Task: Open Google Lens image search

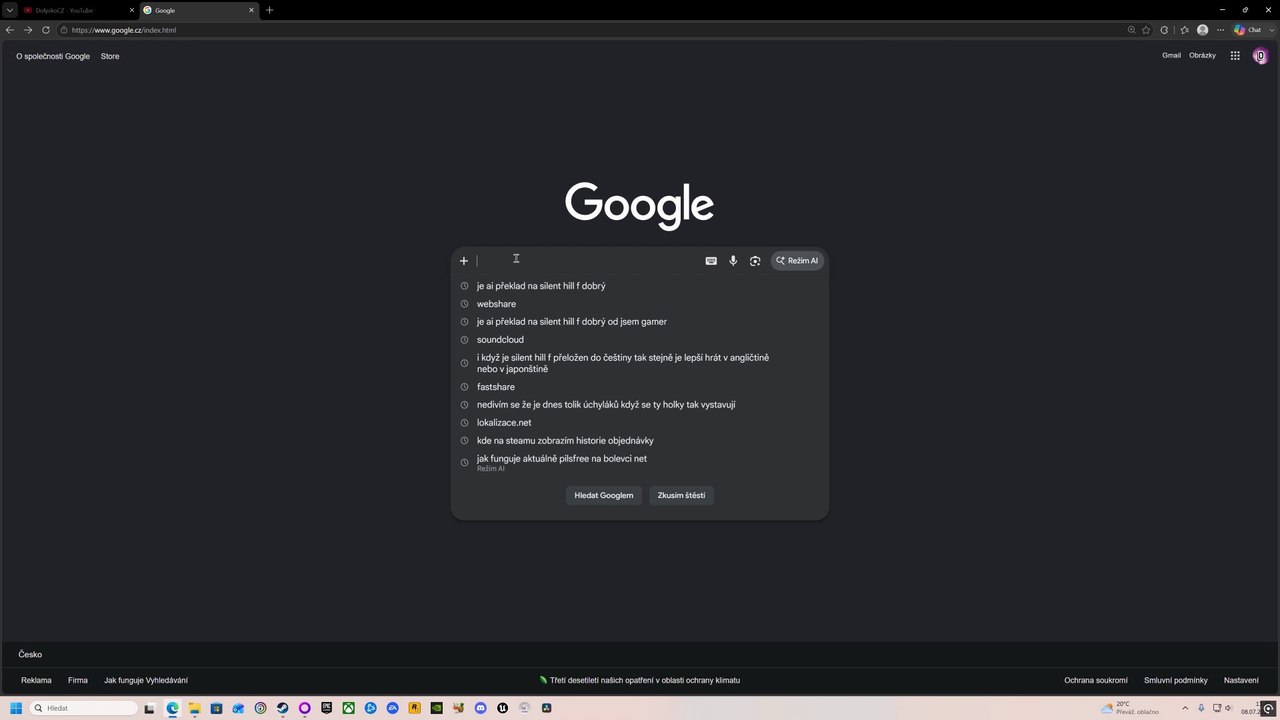Action: 755,261
